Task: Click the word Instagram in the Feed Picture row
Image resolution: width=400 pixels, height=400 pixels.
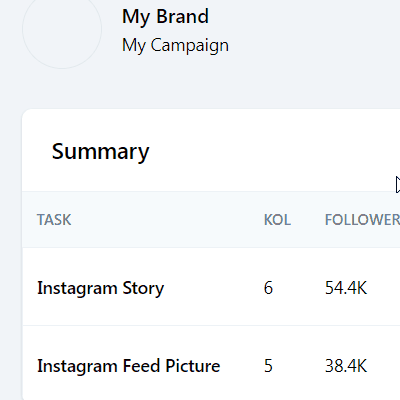Action: click(x=77, y=367)
